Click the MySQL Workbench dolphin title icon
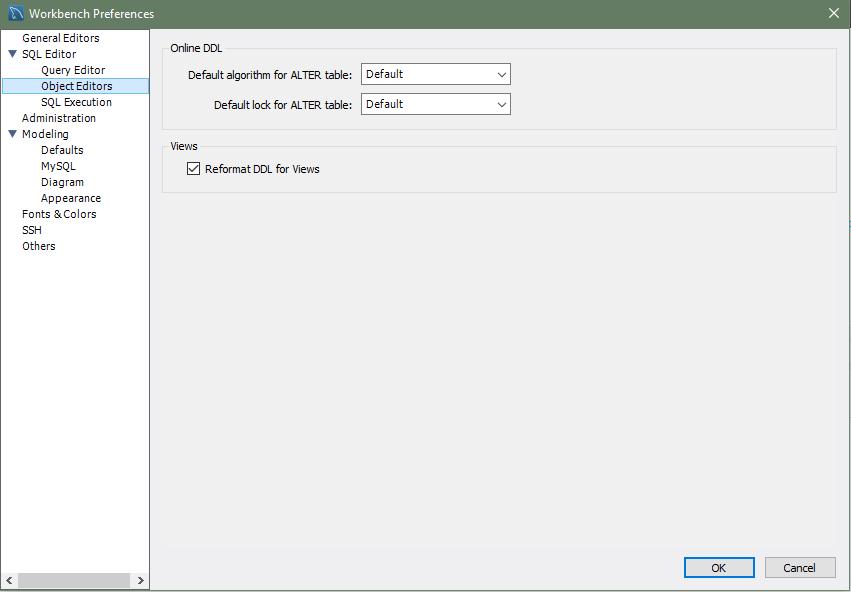This screenshot has width=851, height=592. click(x=15, y=13)
